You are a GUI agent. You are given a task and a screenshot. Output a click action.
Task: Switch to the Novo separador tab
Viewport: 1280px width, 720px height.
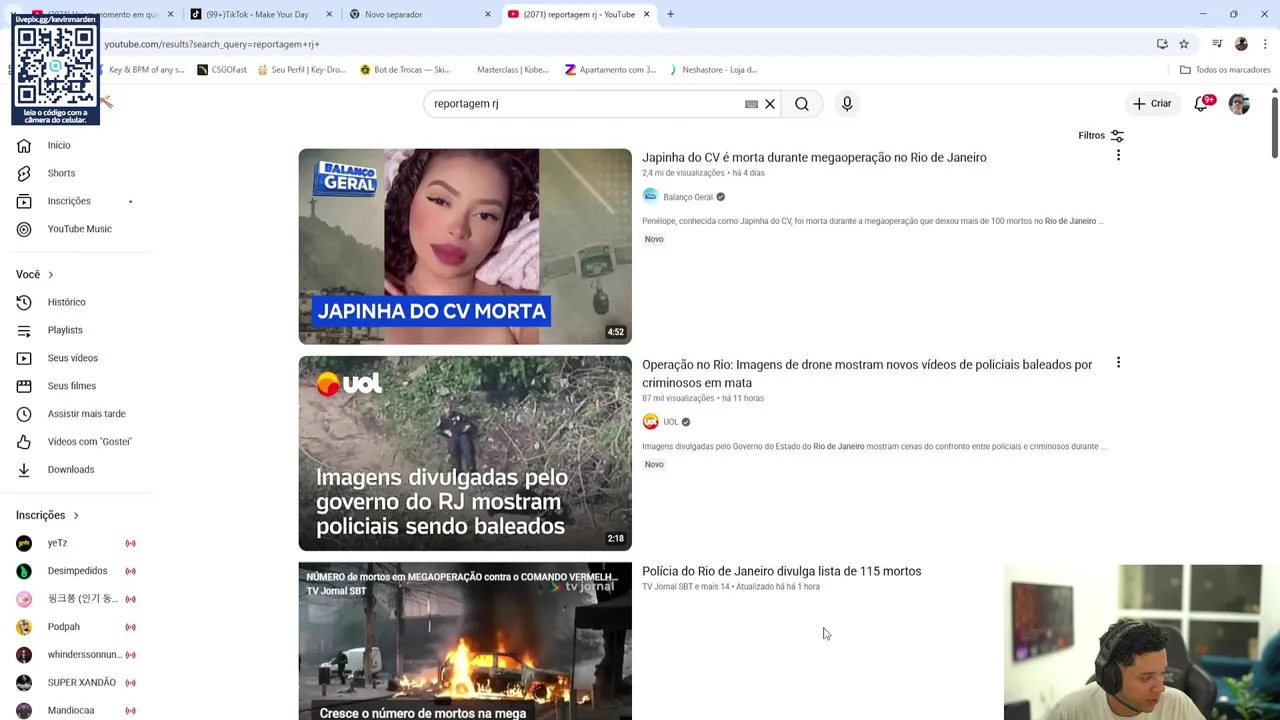point(393,15)
